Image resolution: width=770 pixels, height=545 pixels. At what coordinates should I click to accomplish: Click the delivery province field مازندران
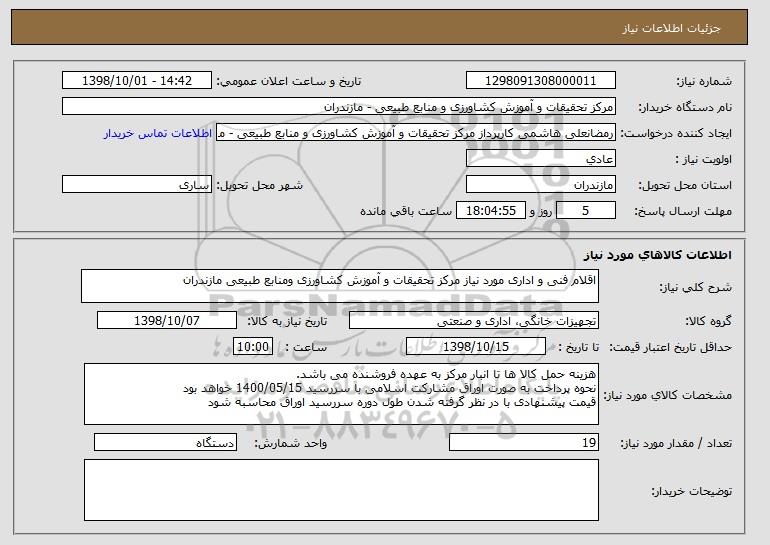[541, 185]
